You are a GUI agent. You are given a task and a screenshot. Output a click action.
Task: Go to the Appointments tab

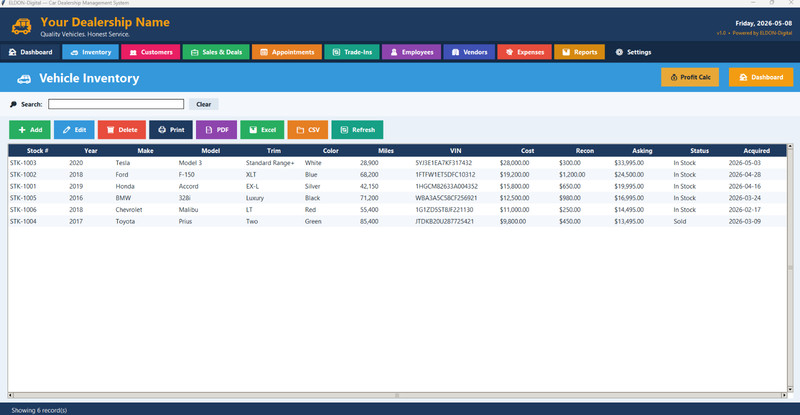coord(287,52)
